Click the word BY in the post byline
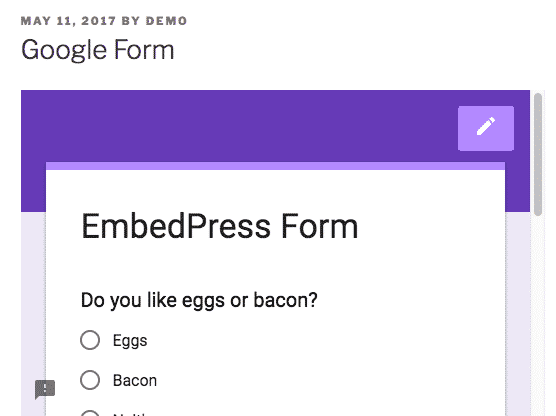 coord(130,21)
